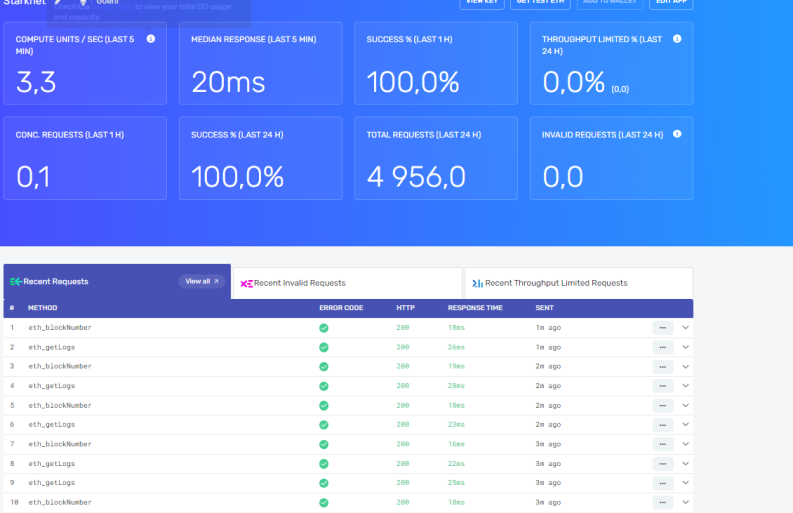Click HTTP 200 status in row 3
The height and width of the screenshot is (513, 793).
click(x=403, y=366)
